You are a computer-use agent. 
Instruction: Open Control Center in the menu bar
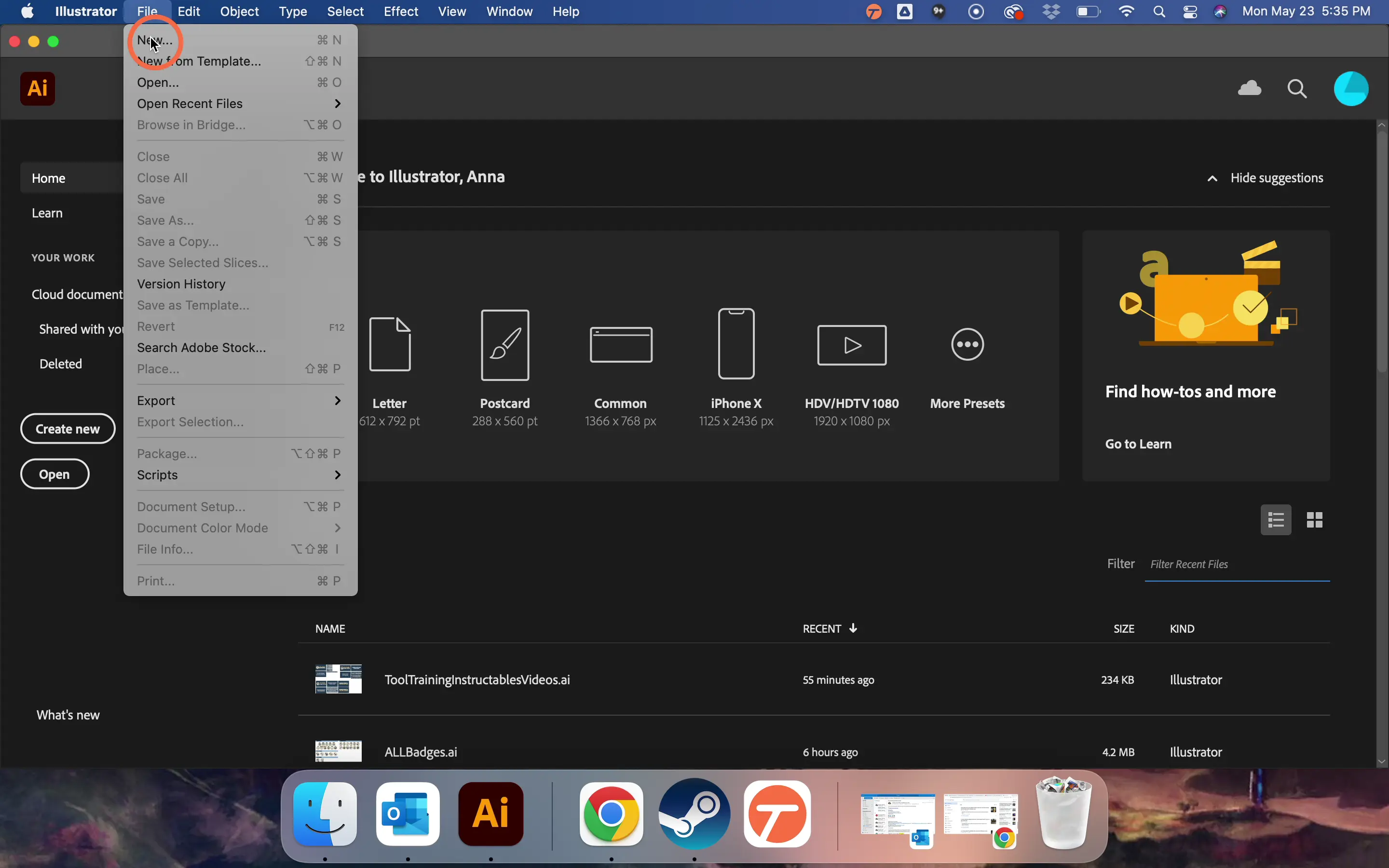[x=1190, y=12]
